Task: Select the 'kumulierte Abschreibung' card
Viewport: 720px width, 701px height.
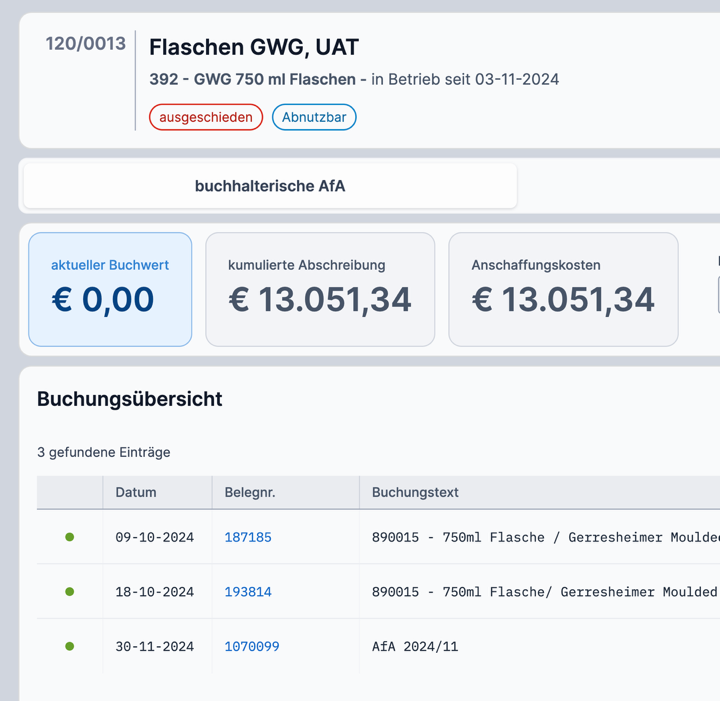Action: [x=320, y=289]
